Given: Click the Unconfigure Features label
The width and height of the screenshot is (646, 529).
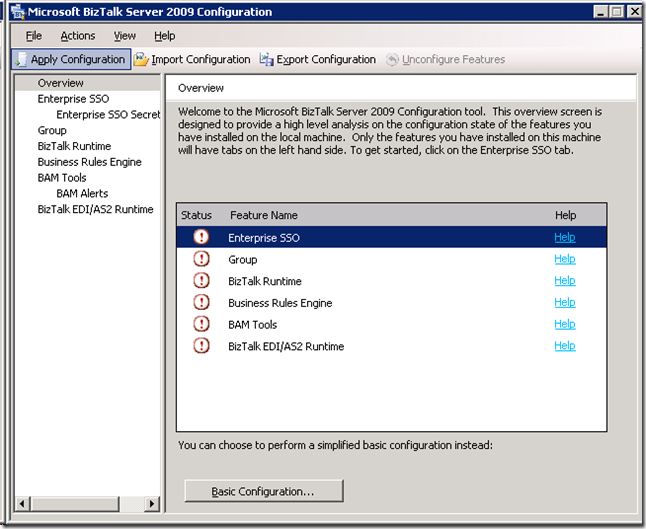Looking at the screenshot, I should [453, 59].
